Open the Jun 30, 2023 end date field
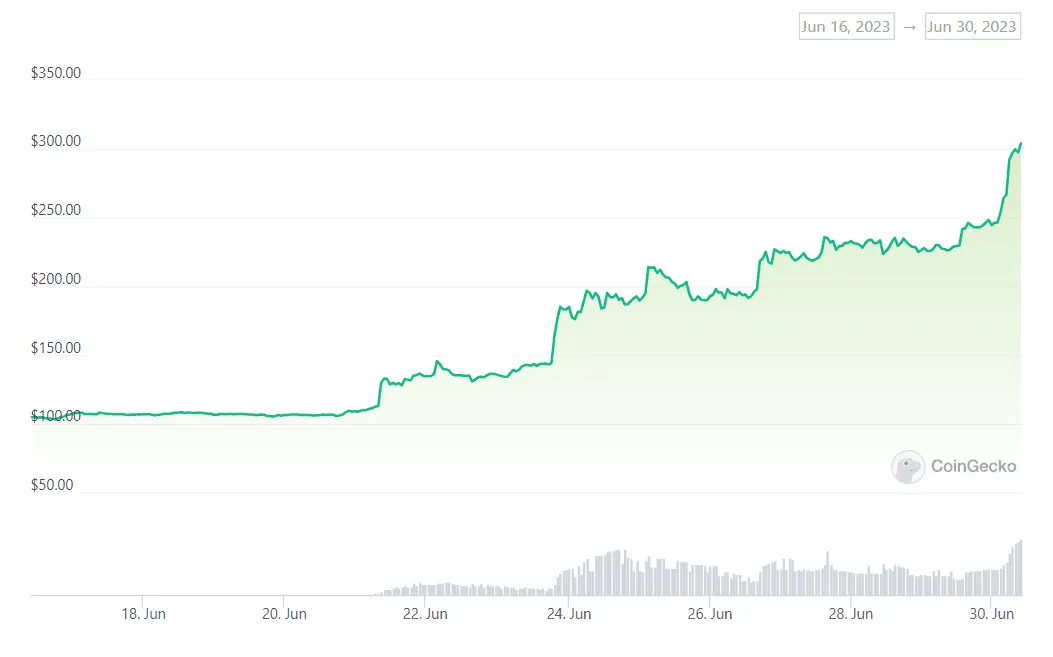1053x657 pixels. pyautogui.click(x=973, y=26)
